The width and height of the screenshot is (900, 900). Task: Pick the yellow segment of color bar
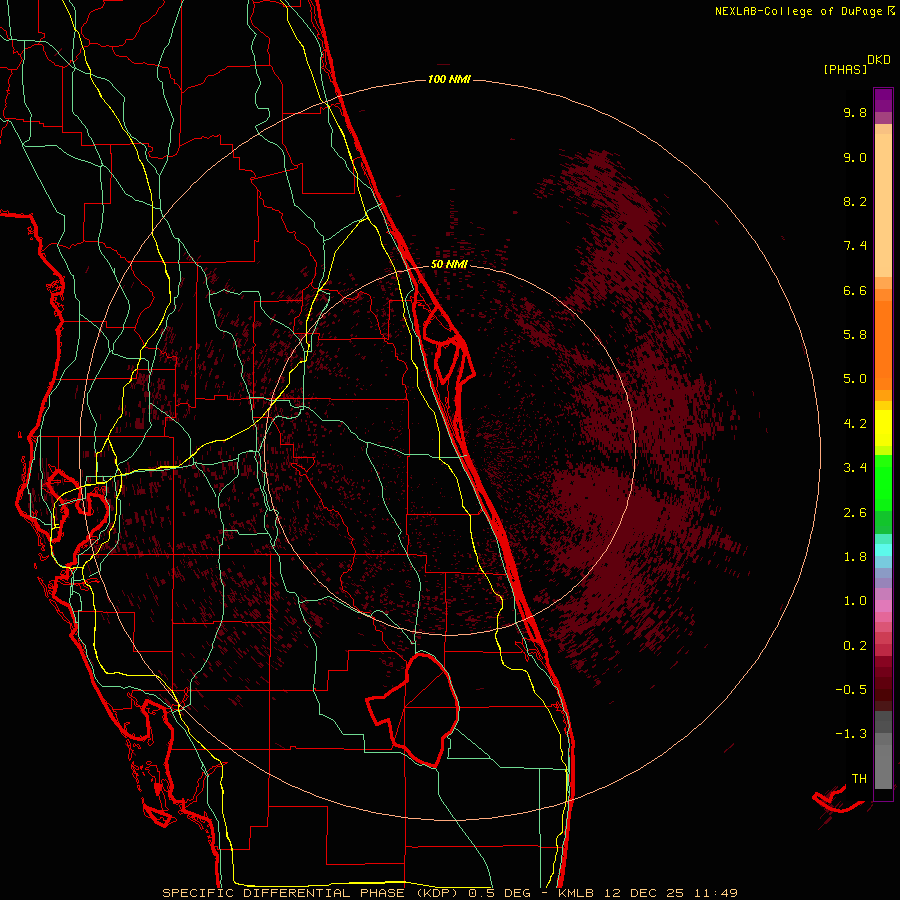[883, 428]
